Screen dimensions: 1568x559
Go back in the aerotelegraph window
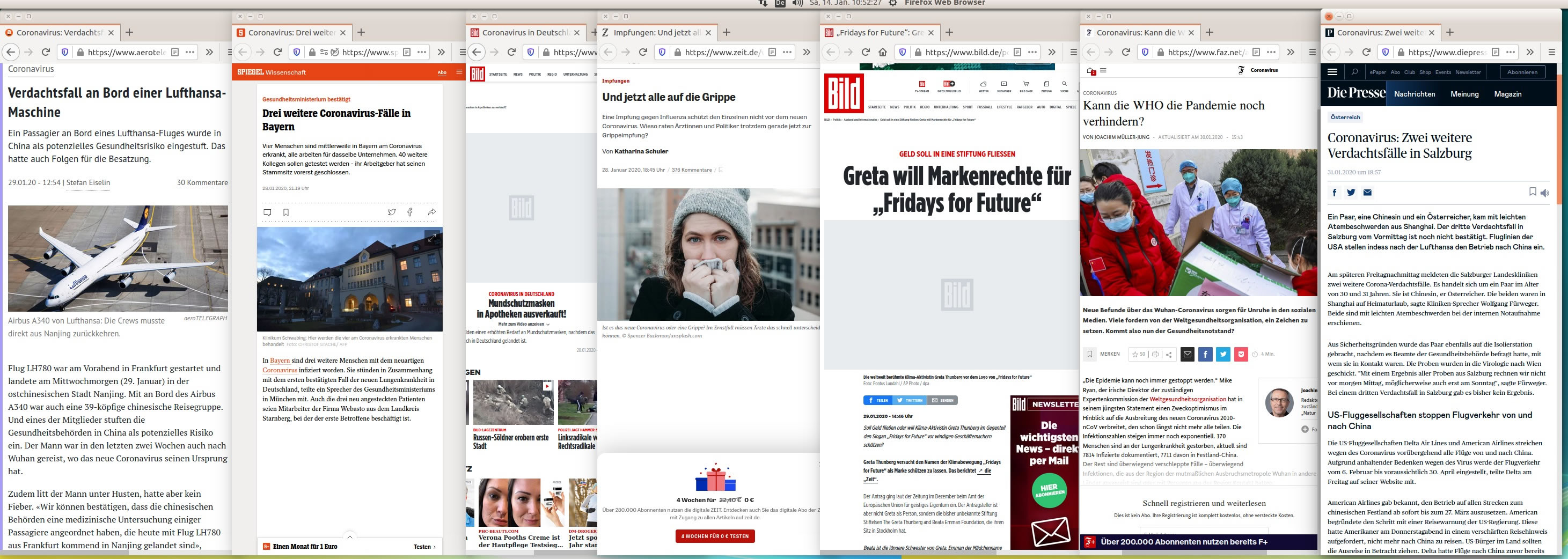pyautogui.click(x=10, y=53)
